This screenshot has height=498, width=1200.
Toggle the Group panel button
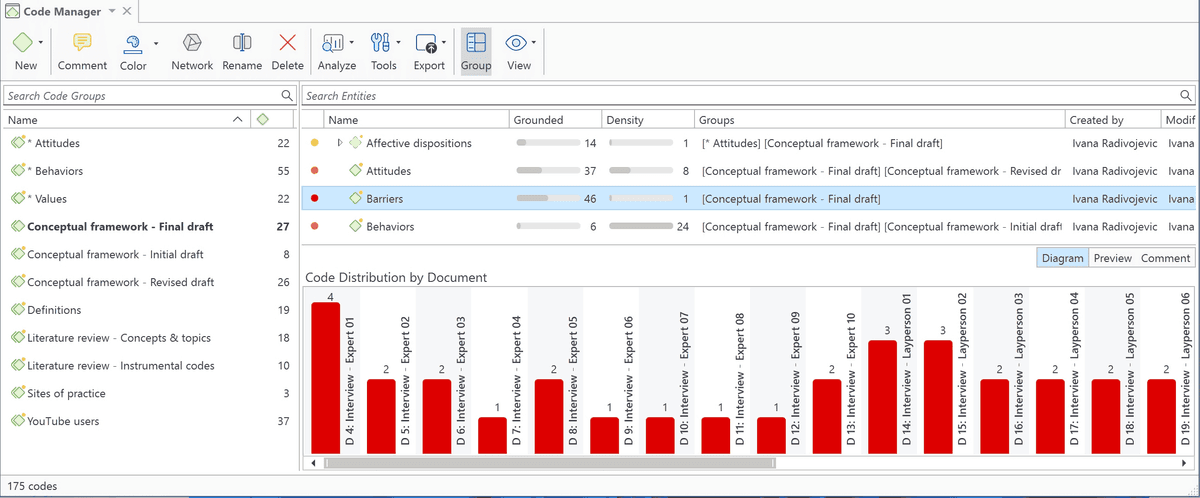coord(476,51)
